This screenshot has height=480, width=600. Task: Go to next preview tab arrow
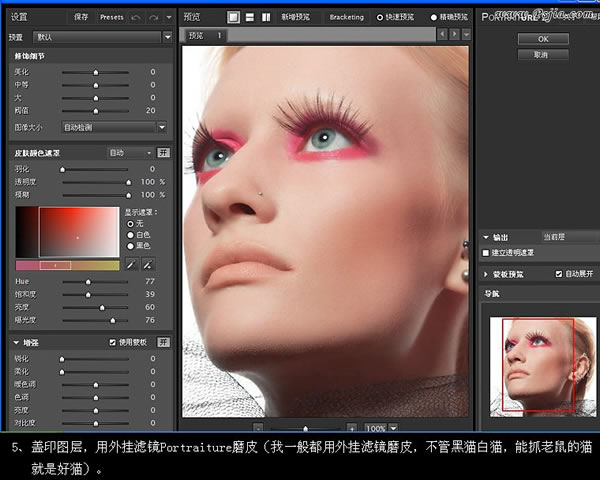pos(454,34)
